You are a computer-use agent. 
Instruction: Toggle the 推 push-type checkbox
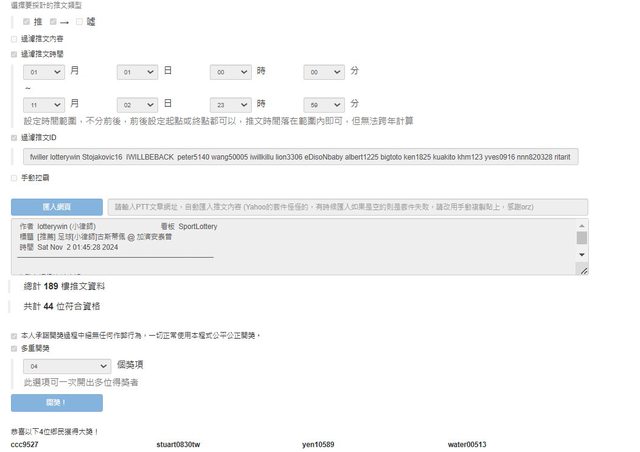tap(27, 20)
